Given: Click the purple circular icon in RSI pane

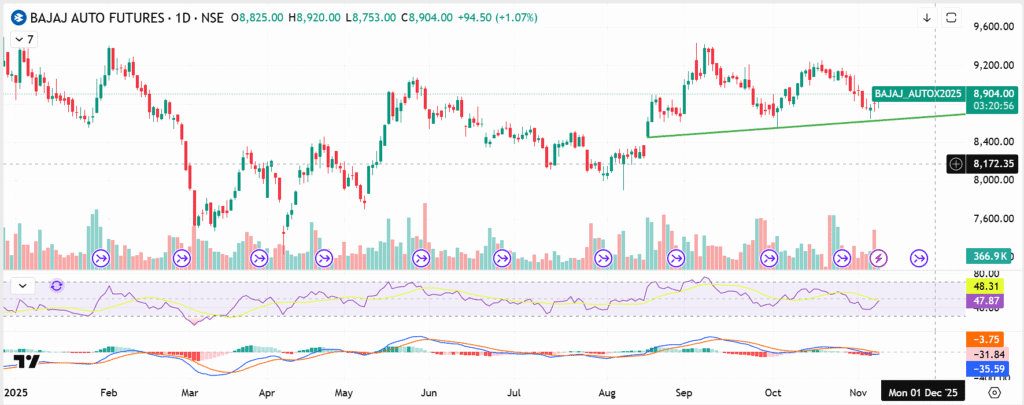Looking at the screenshot, I should (x=57, y=285).
